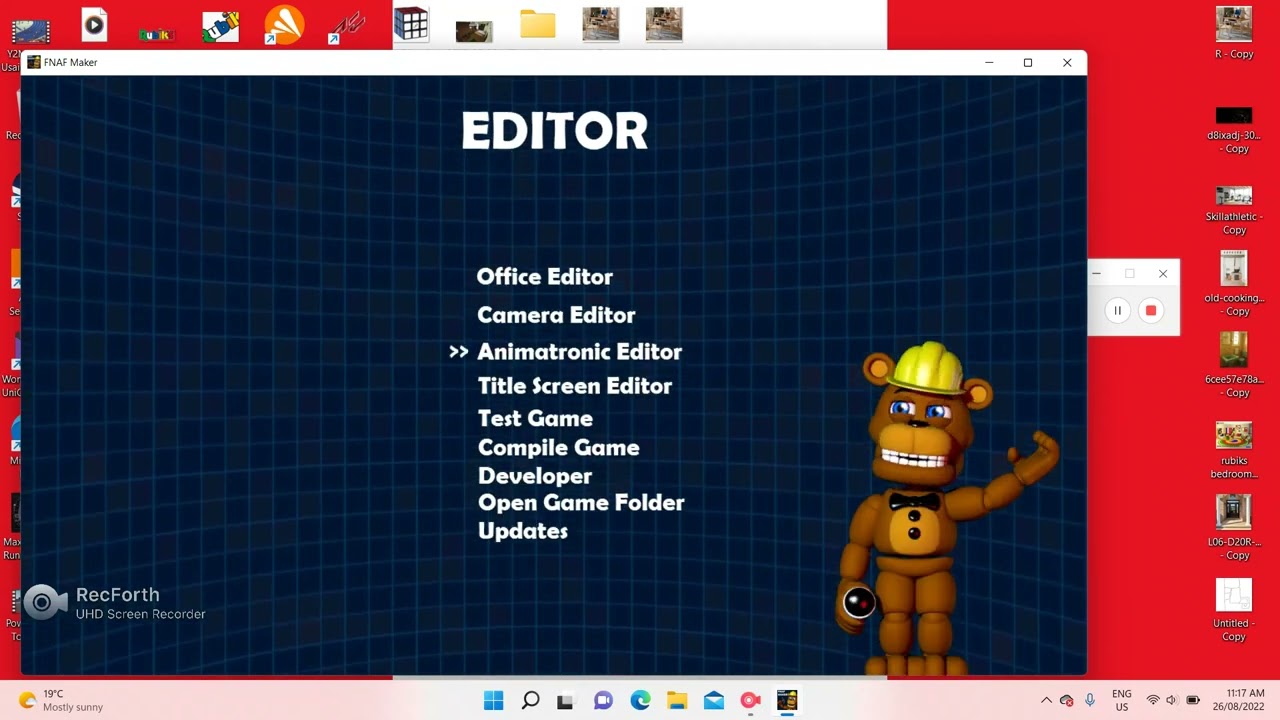Close the small recorder control window
This screenshot has height=720, width=1280.
(x=1163, y=274)
